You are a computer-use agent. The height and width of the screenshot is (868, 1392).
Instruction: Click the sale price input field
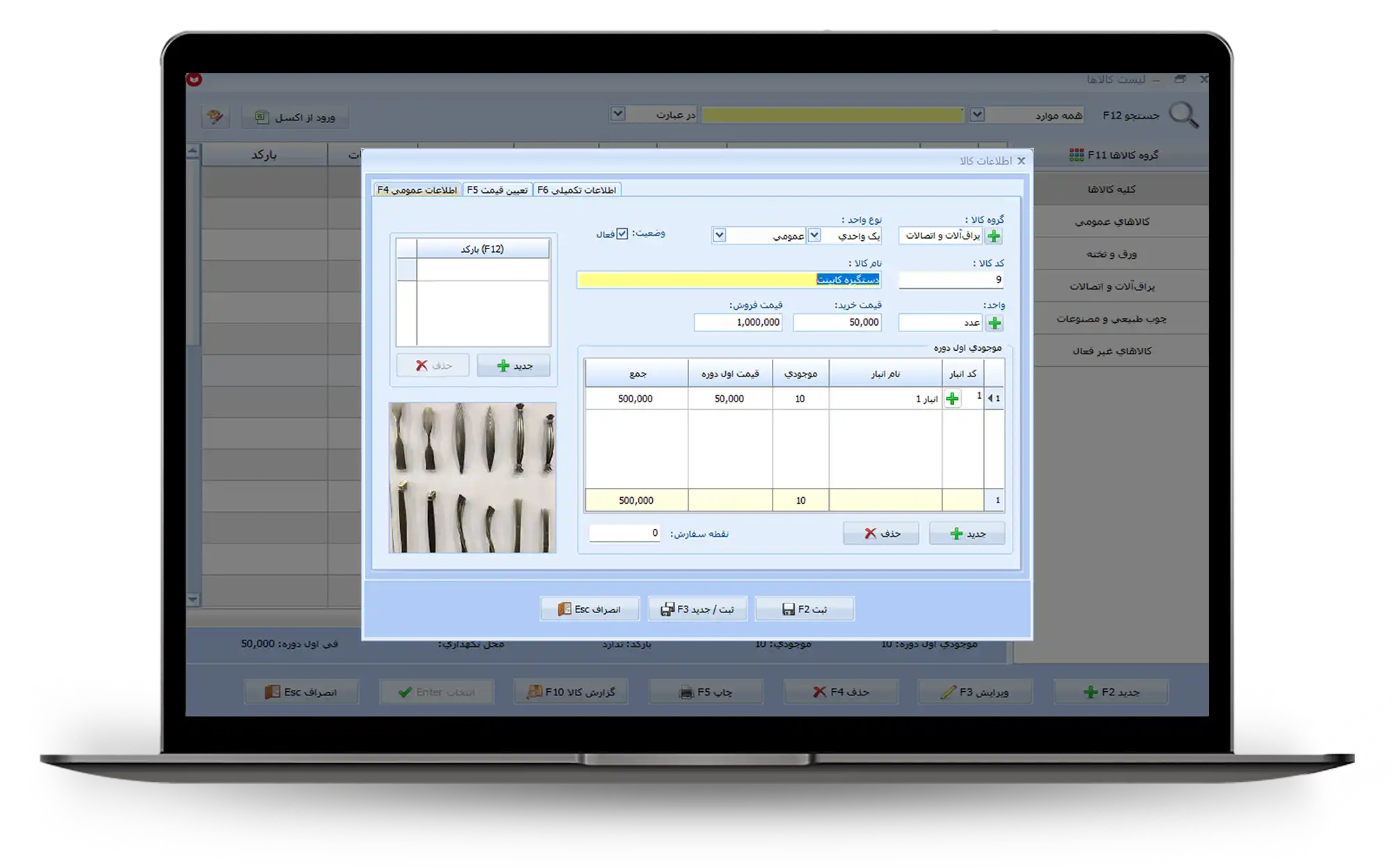point(738,322)
